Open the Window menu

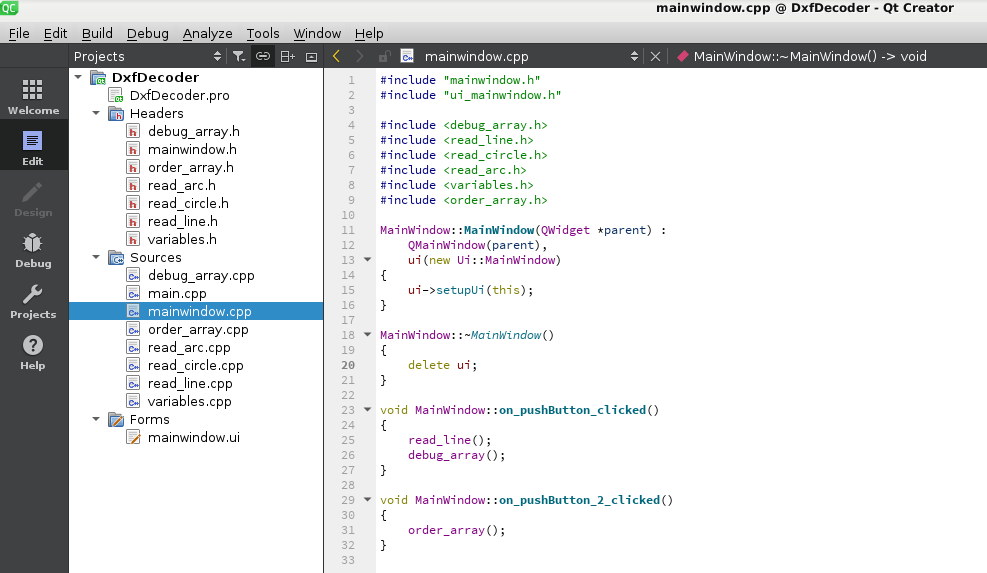[317, 33]
